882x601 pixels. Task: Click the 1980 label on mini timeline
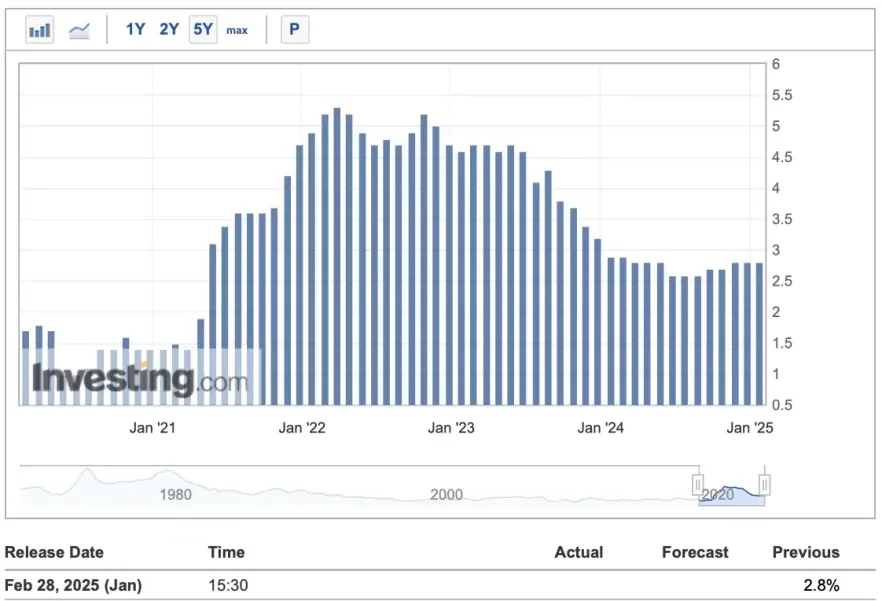(177, 494)
